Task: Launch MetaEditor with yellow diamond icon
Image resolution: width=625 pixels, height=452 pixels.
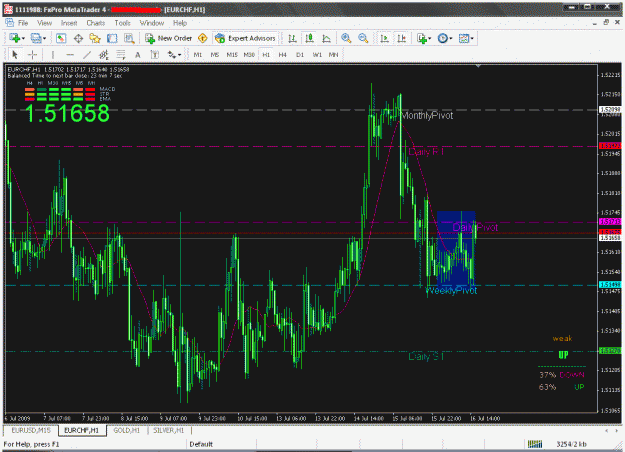Action: tap(202, 38)
